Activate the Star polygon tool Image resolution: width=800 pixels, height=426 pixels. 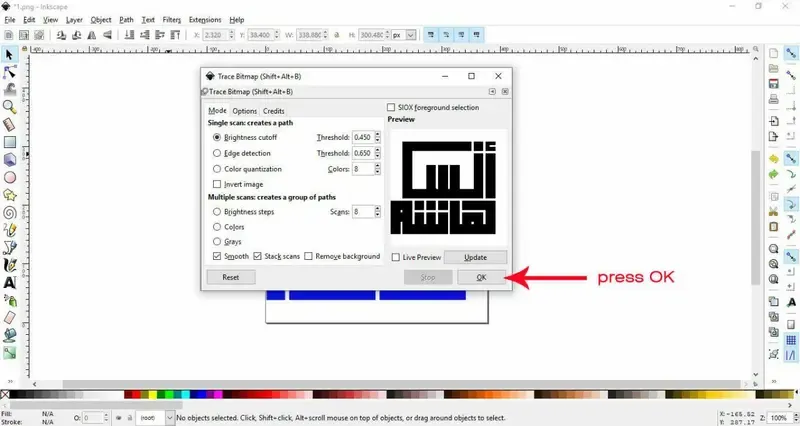coord(10,194)
